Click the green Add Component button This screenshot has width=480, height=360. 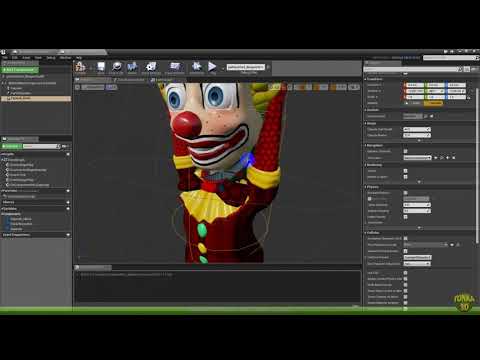coord(20,70)
